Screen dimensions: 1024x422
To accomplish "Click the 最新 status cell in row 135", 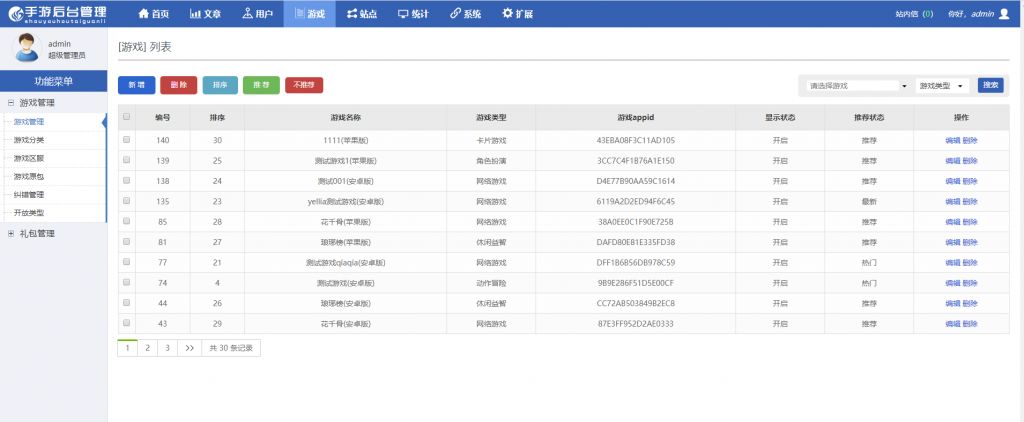I will click(869, 201).
